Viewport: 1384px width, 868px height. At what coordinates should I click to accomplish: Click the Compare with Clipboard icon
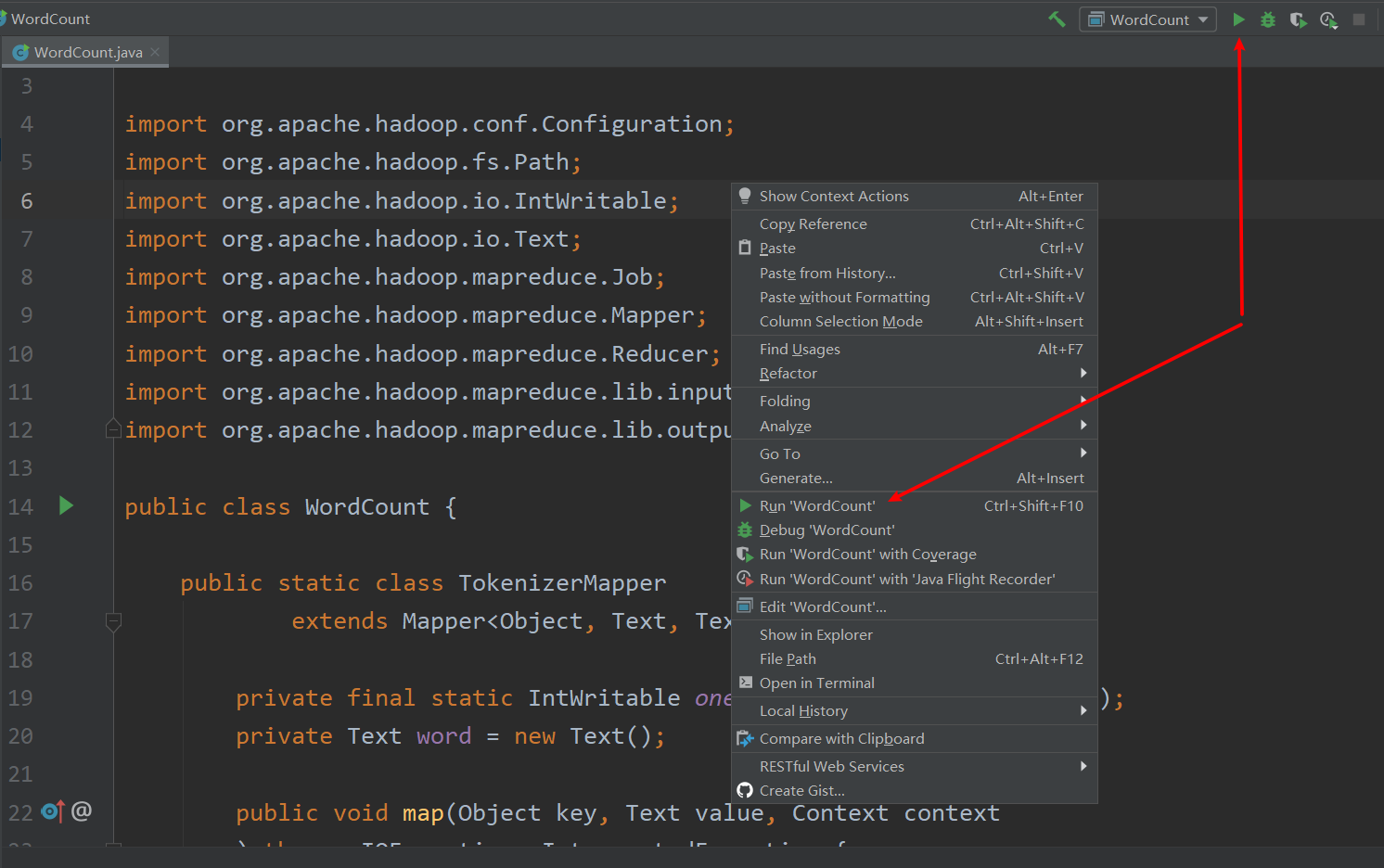745,738
